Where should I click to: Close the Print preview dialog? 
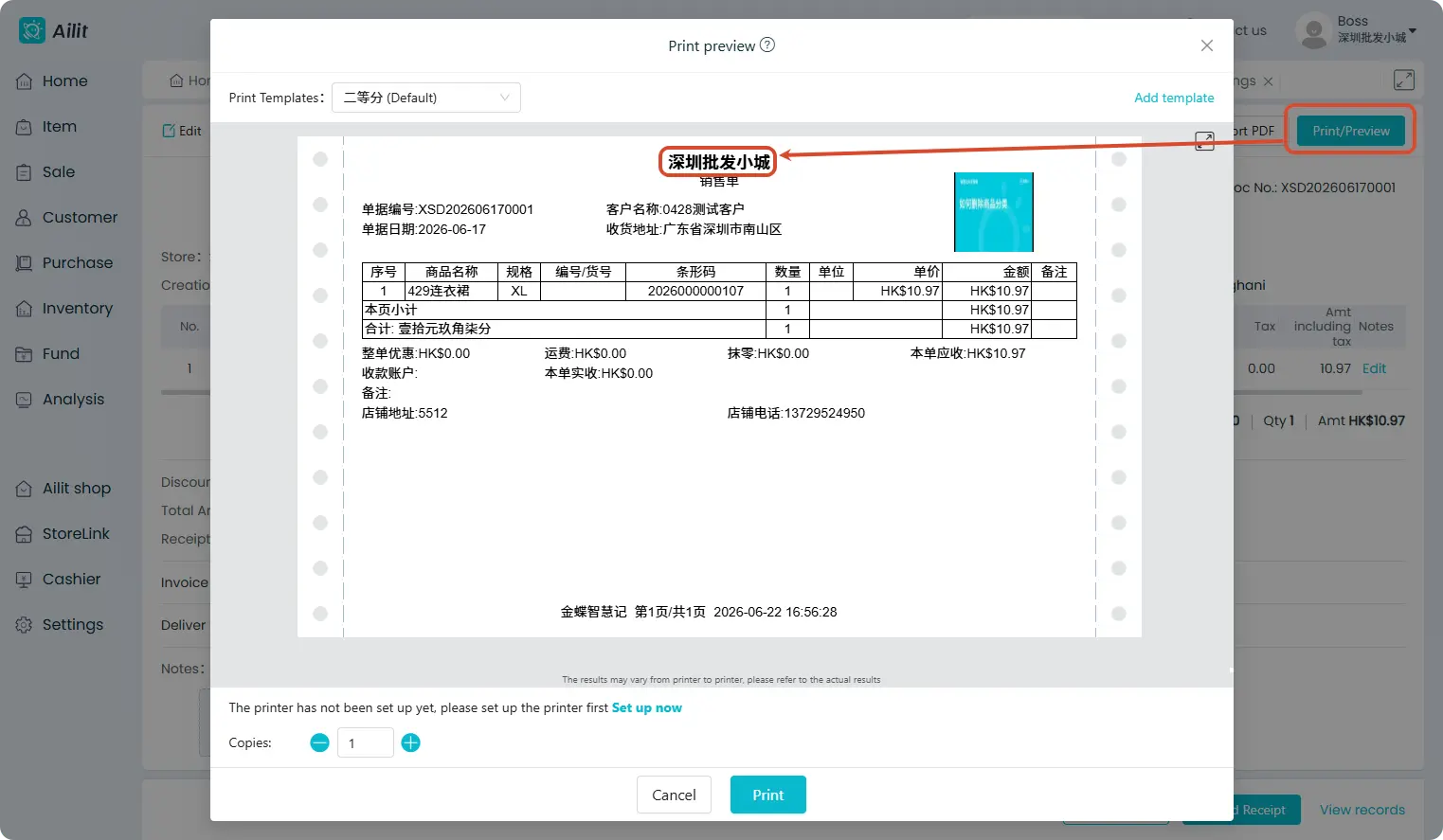[x=1207, y=45]
